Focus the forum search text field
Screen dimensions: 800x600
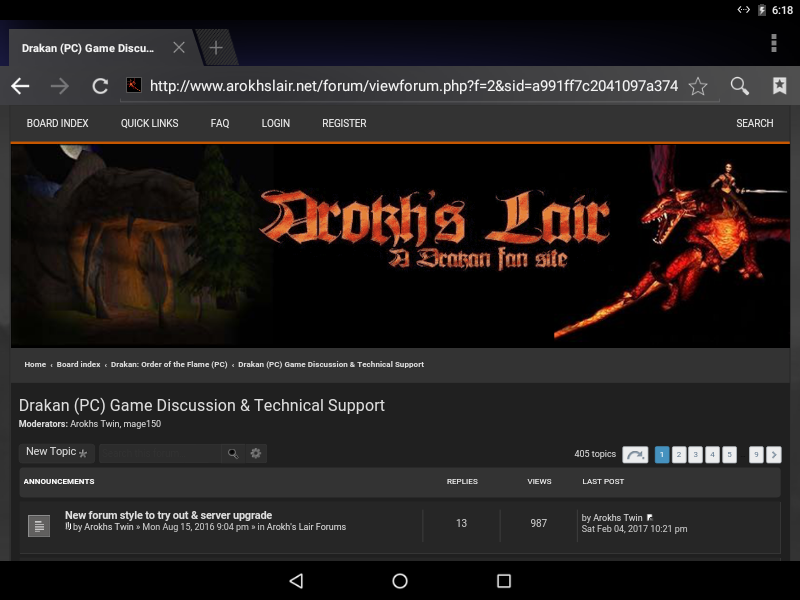pyautogui.click(x=160, y=453)
